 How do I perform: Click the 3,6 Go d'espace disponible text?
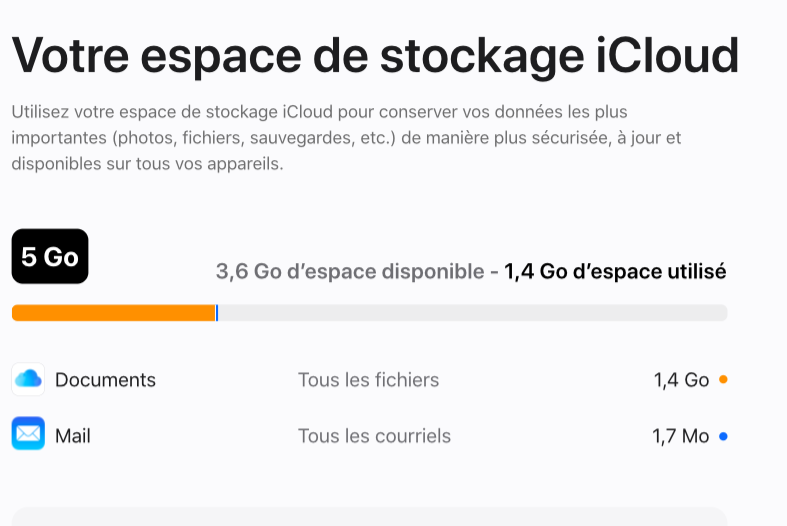[x=350, y=272]
